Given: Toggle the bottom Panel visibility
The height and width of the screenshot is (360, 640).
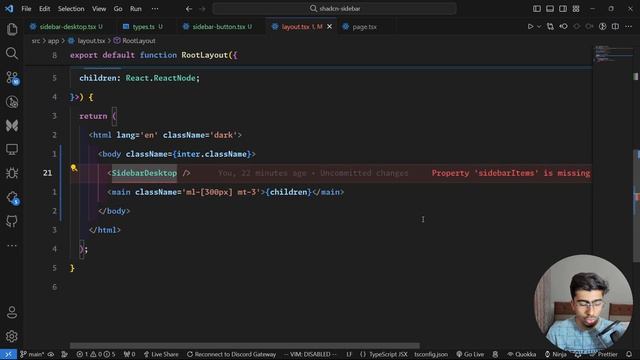Looking at the screenshot, I should 550,9.
